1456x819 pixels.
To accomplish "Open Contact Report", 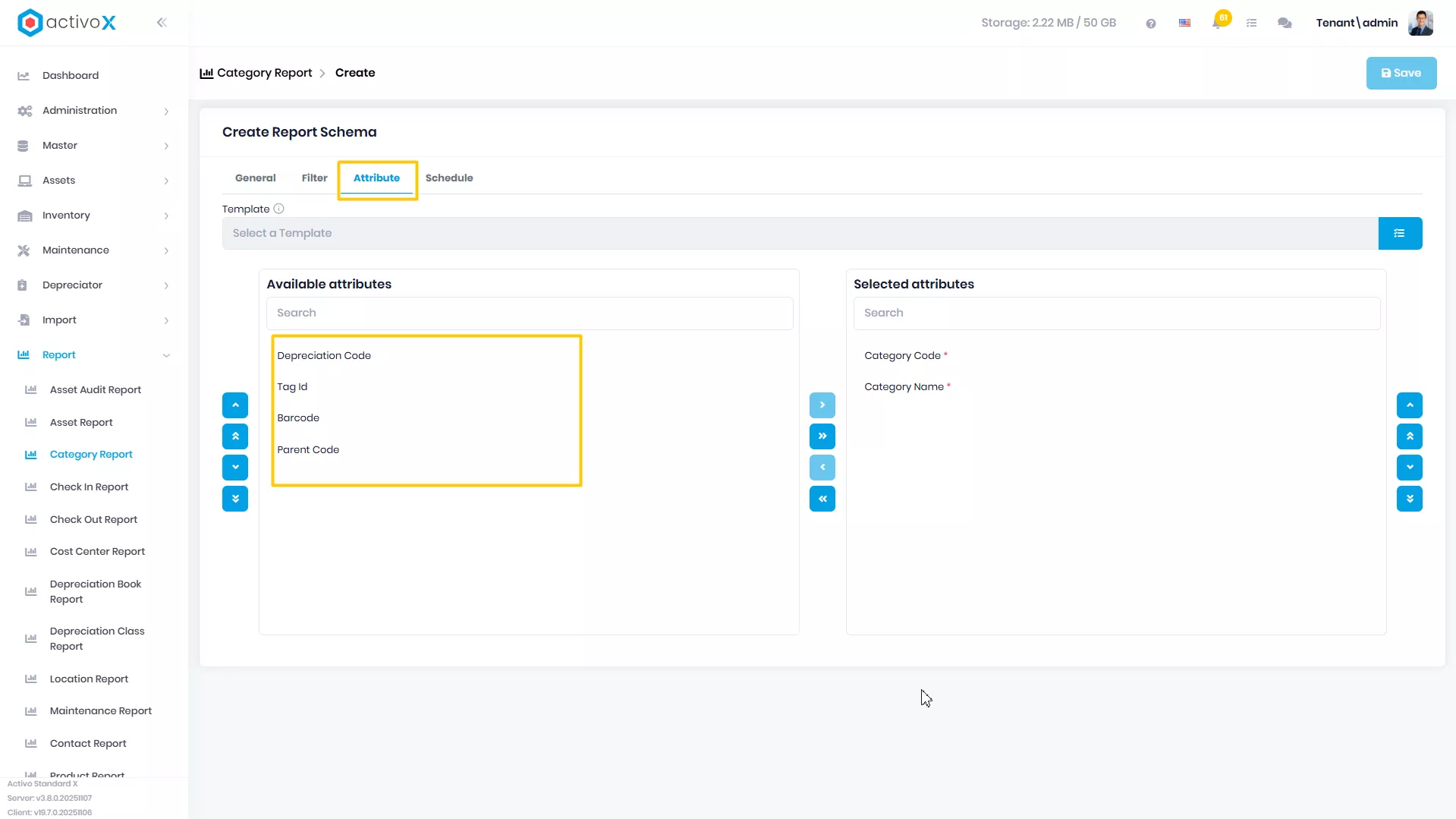I will pos(88,744).
